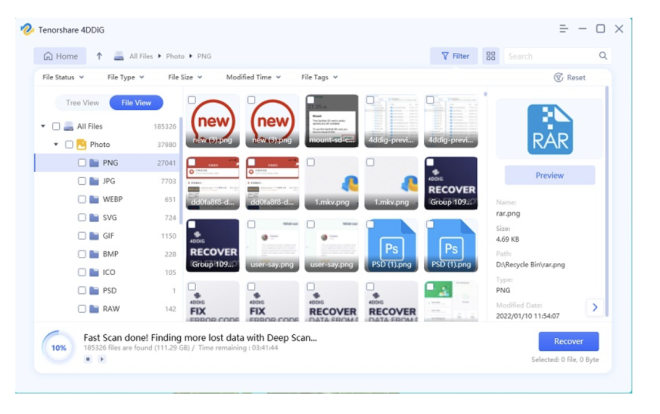The image size is (660, 414).
Task: Click the PNG folder icon
Action: [x=94, y=163]
